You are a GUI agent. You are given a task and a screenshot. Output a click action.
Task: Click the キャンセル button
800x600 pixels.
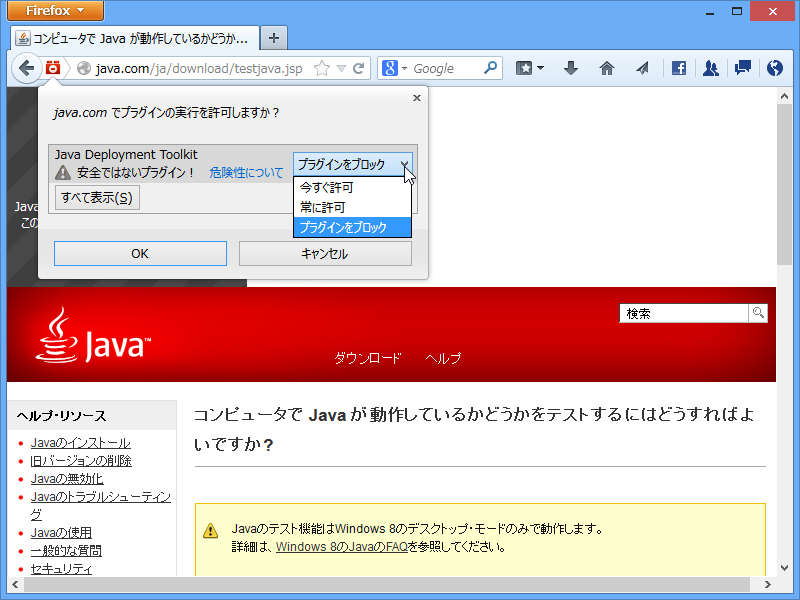point(325,254)
